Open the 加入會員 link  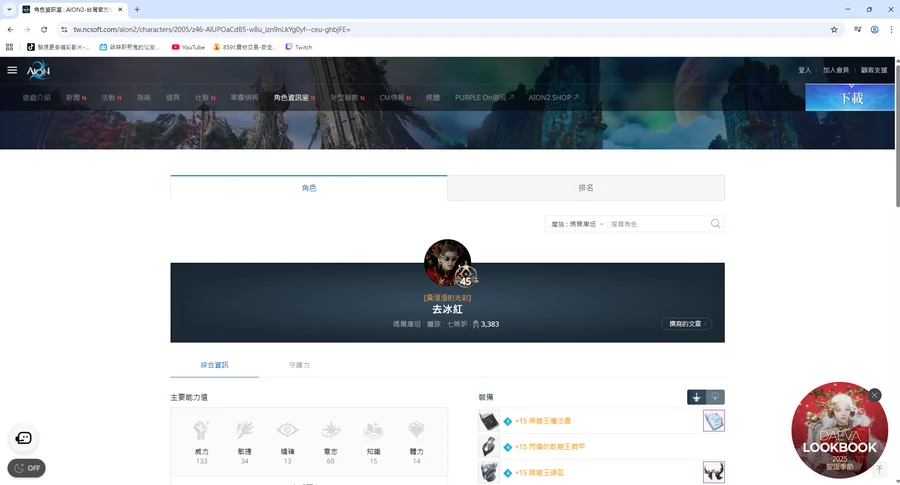835,70
